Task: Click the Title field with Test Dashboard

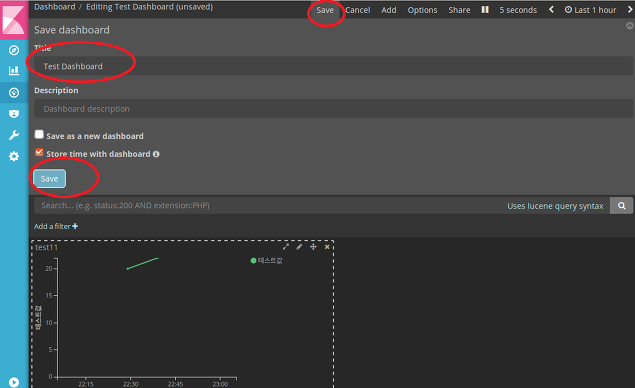Action: [x=333, y=66]
